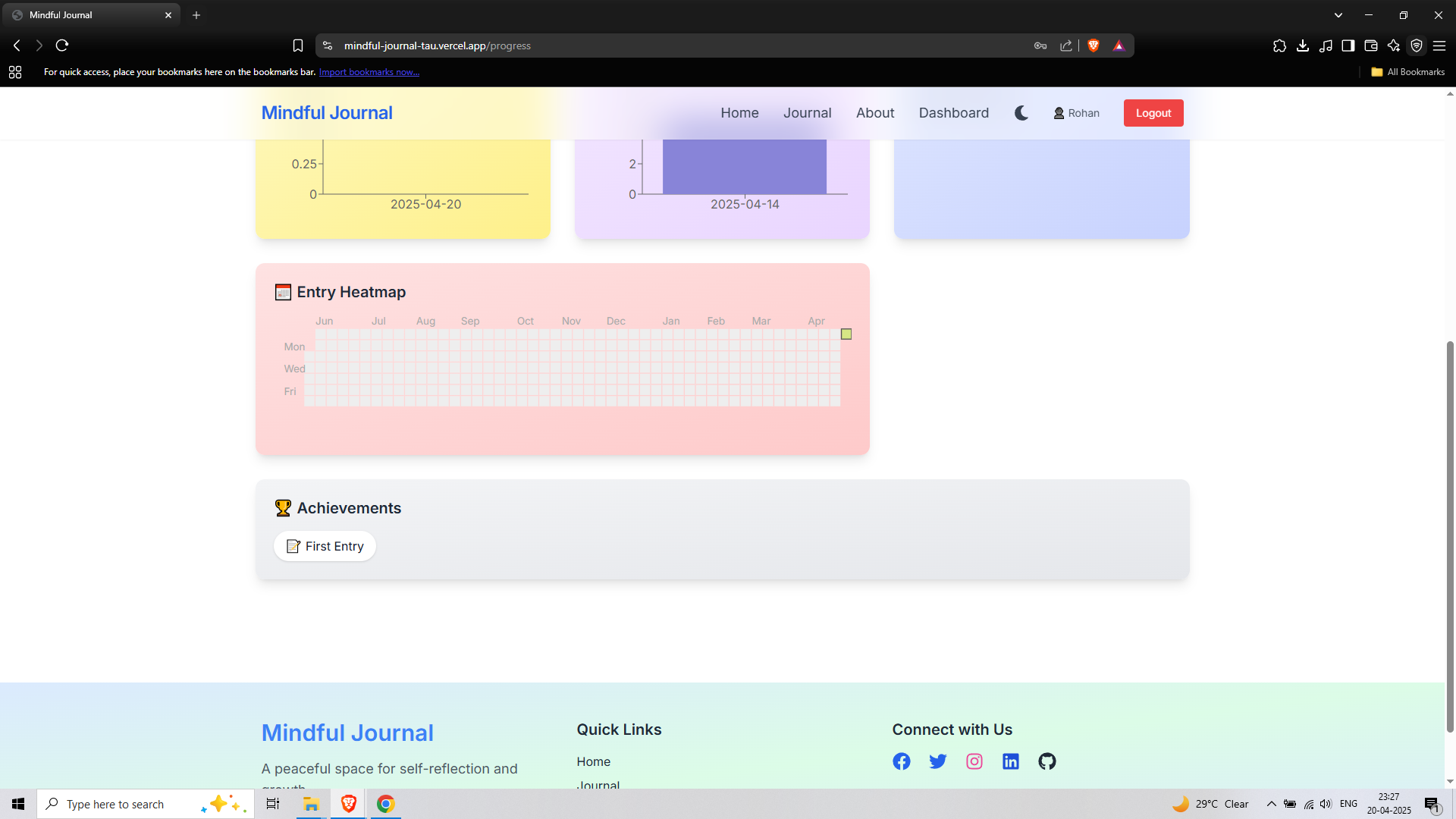Go to Dashboard nav item

pyautogui.click(x=953, y=113)
